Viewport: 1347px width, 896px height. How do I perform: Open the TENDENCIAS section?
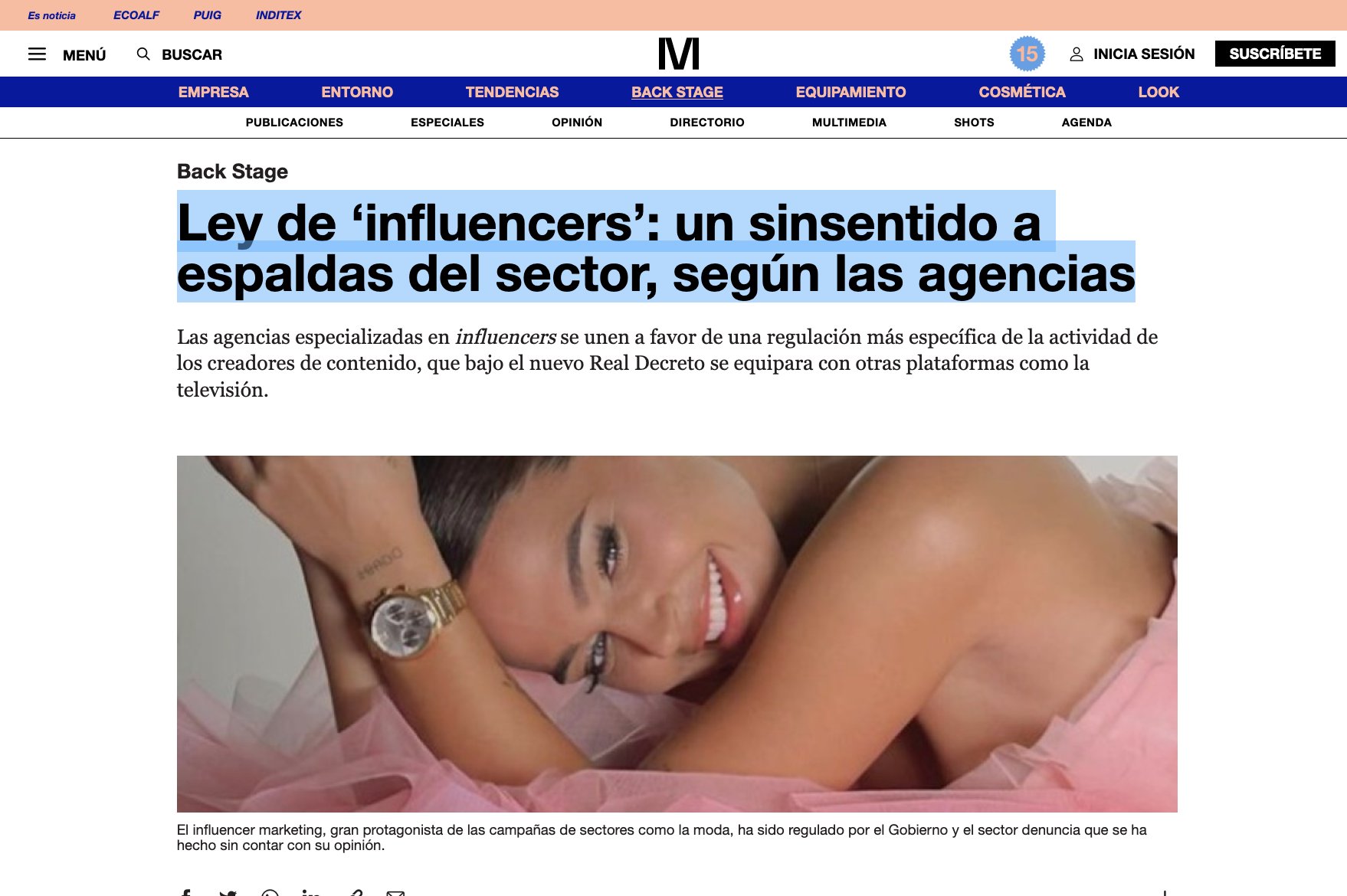512,92
